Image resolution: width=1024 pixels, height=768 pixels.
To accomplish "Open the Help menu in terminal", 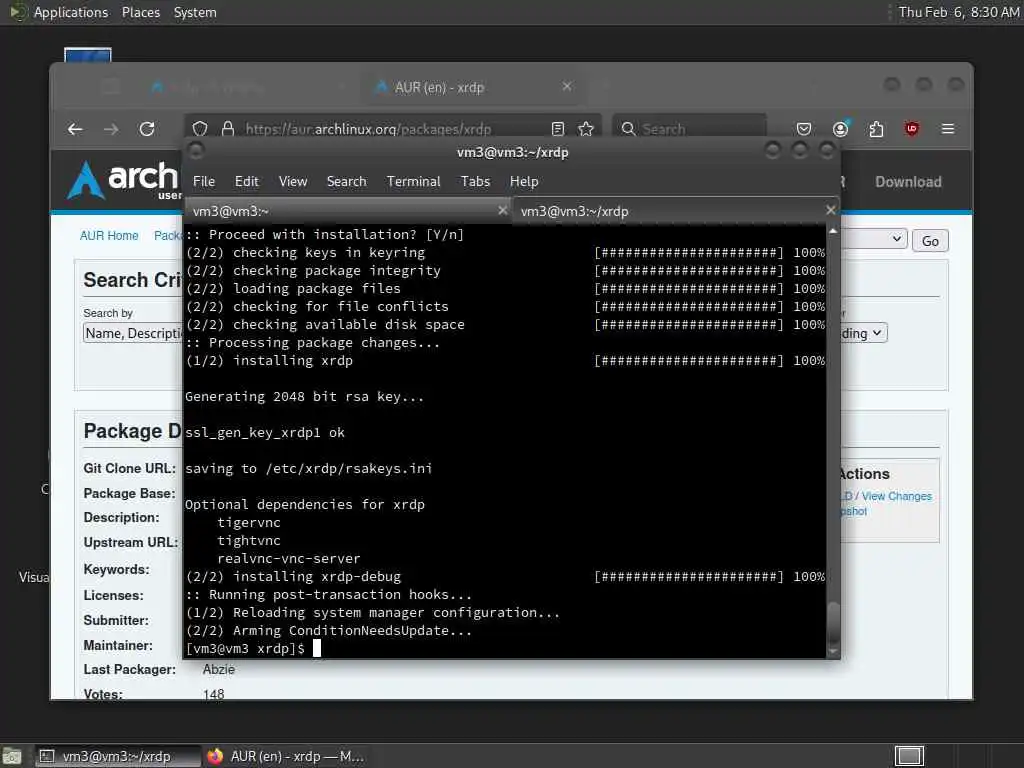I will click(x=524, y=182).
